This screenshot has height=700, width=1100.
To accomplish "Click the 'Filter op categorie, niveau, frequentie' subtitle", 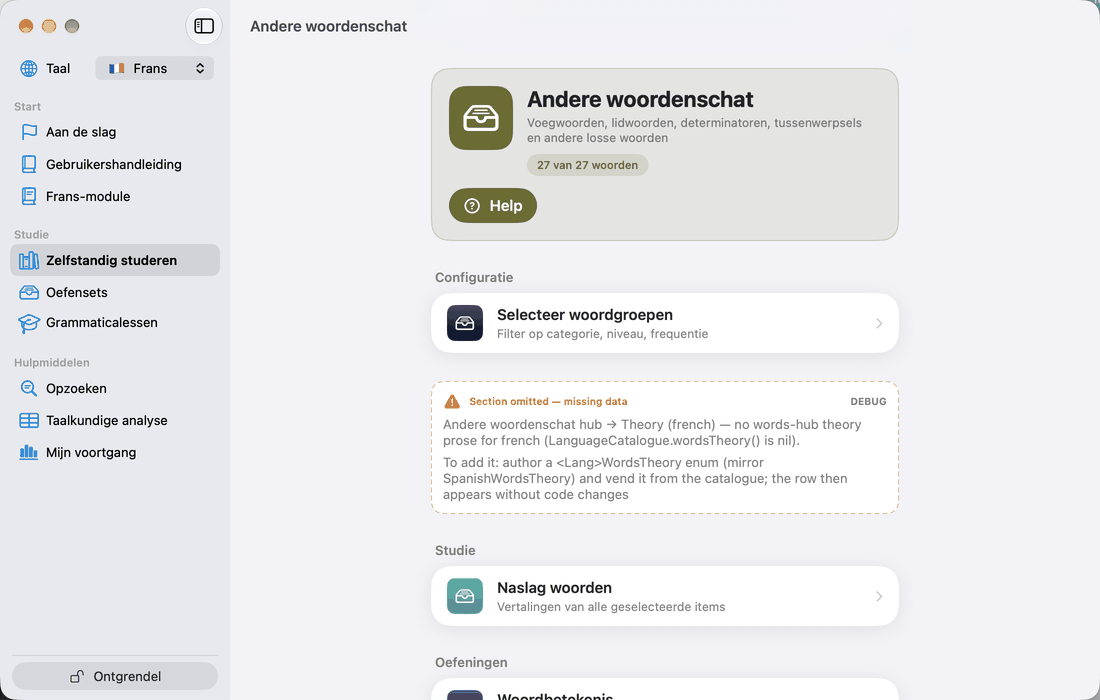I will [602, 334].
